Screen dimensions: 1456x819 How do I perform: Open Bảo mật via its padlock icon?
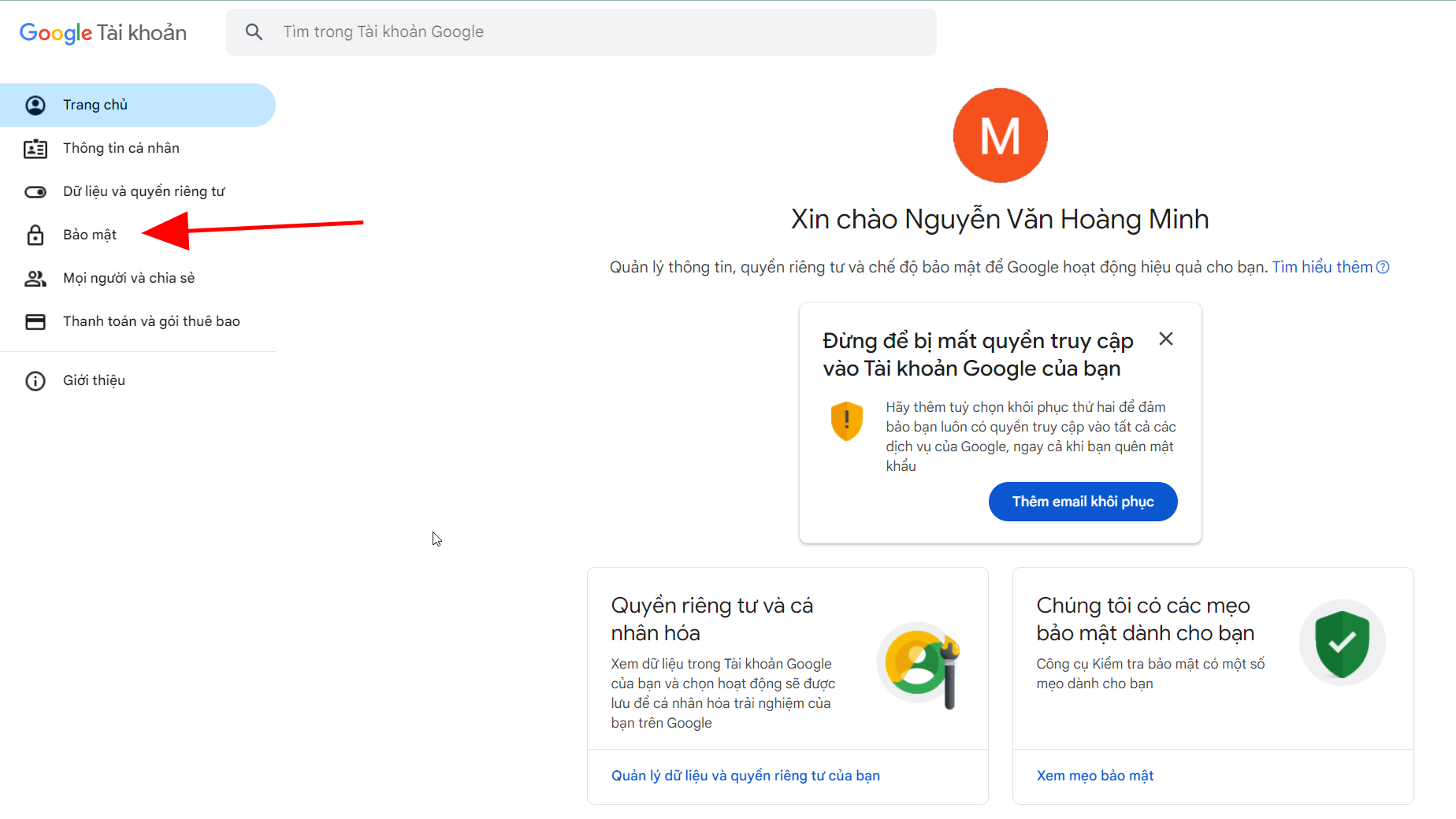(35, 235)
